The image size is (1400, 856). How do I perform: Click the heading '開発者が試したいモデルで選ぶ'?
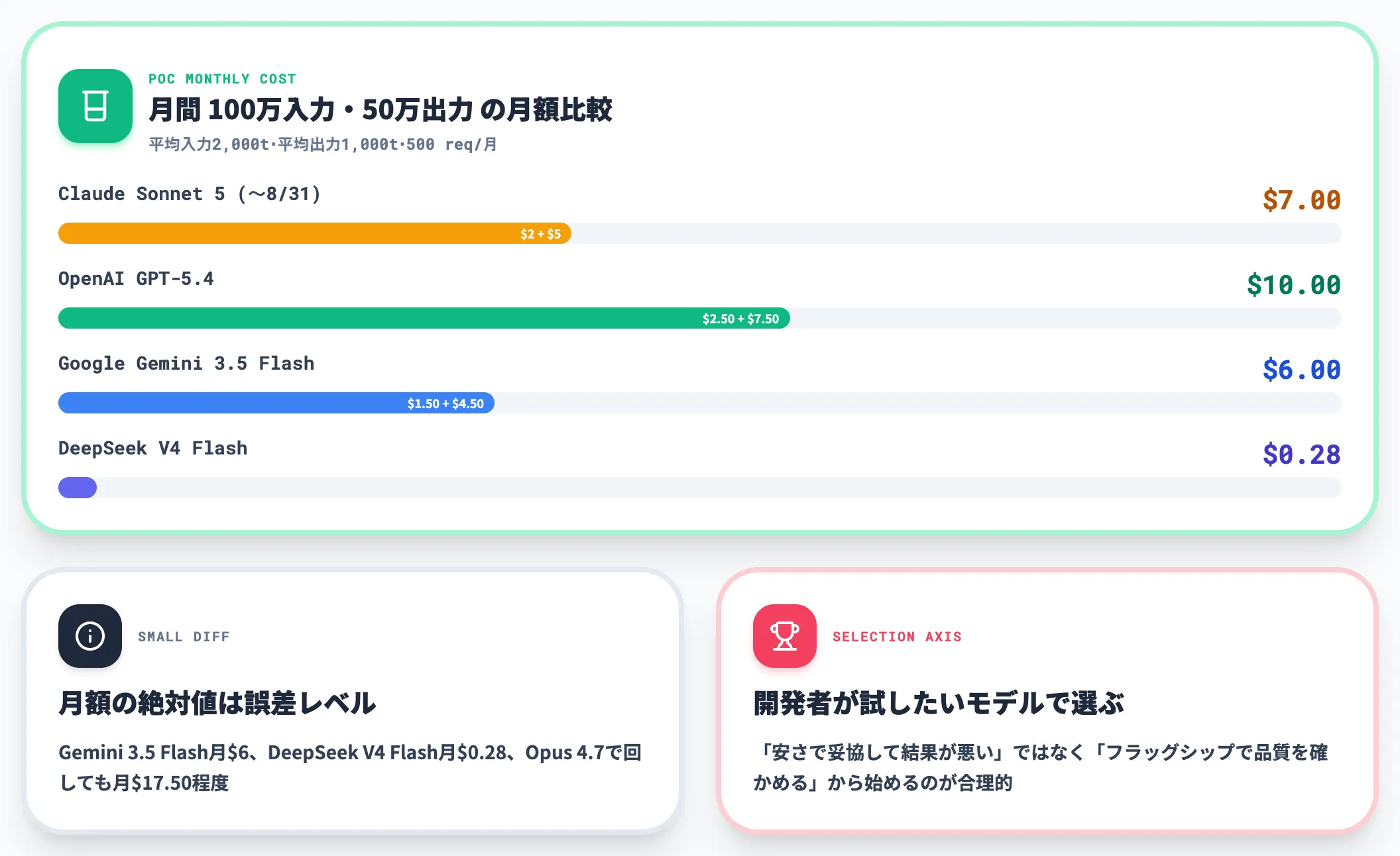tap(939, 703)
